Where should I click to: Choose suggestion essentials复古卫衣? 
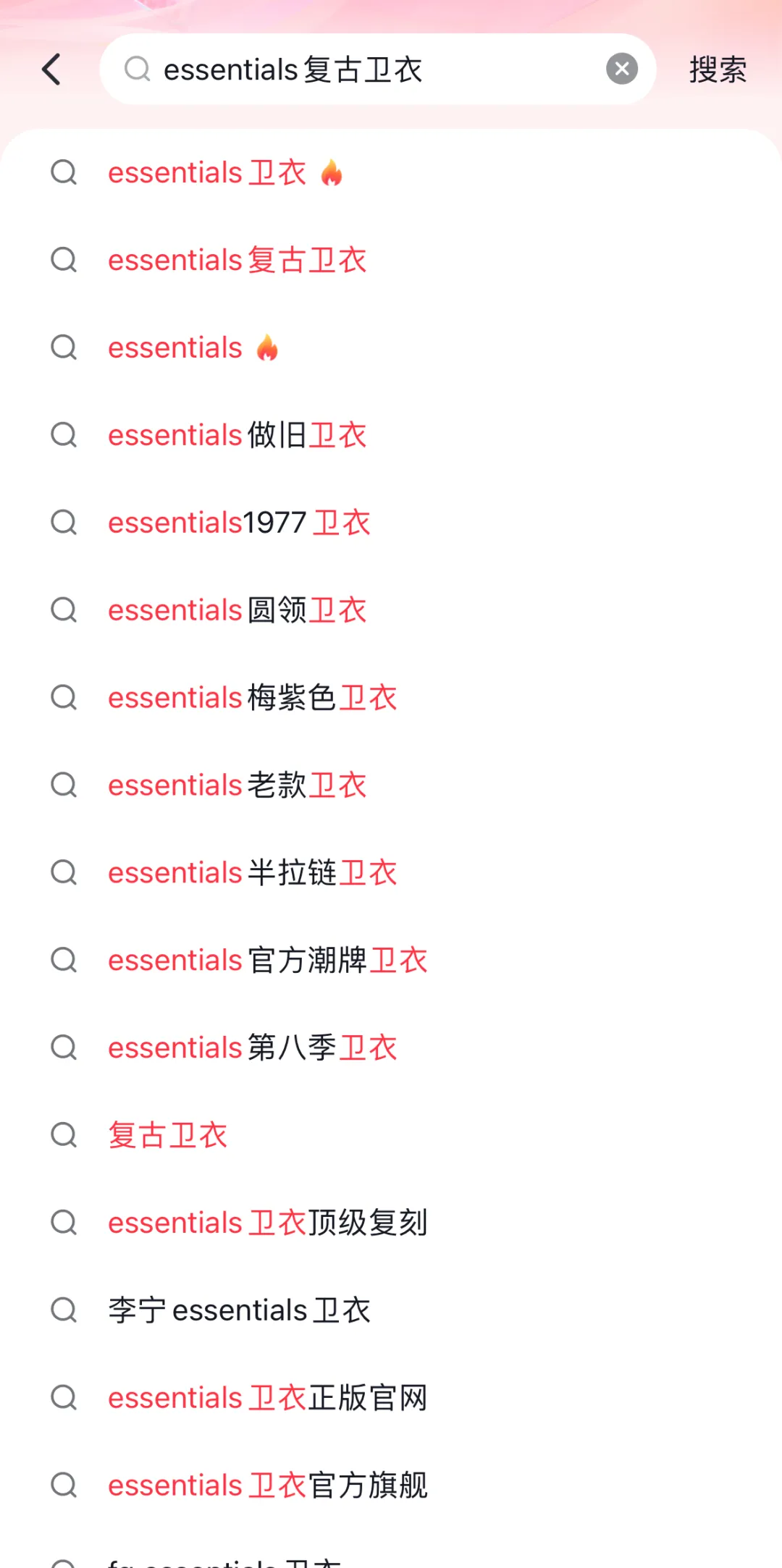pos(391,260)
